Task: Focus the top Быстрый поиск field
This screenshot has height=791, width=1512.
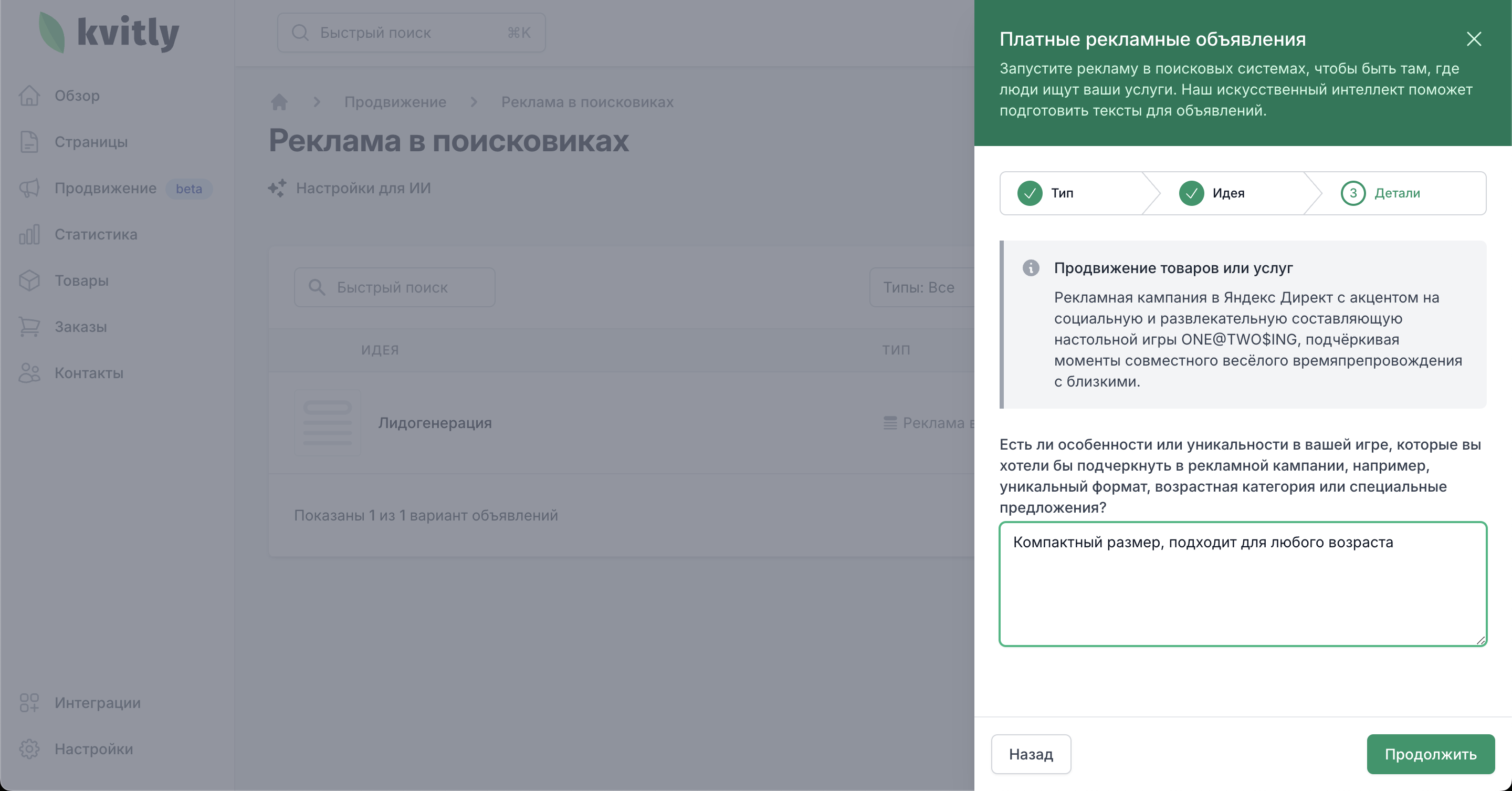Action: click(x=411, y=32)
